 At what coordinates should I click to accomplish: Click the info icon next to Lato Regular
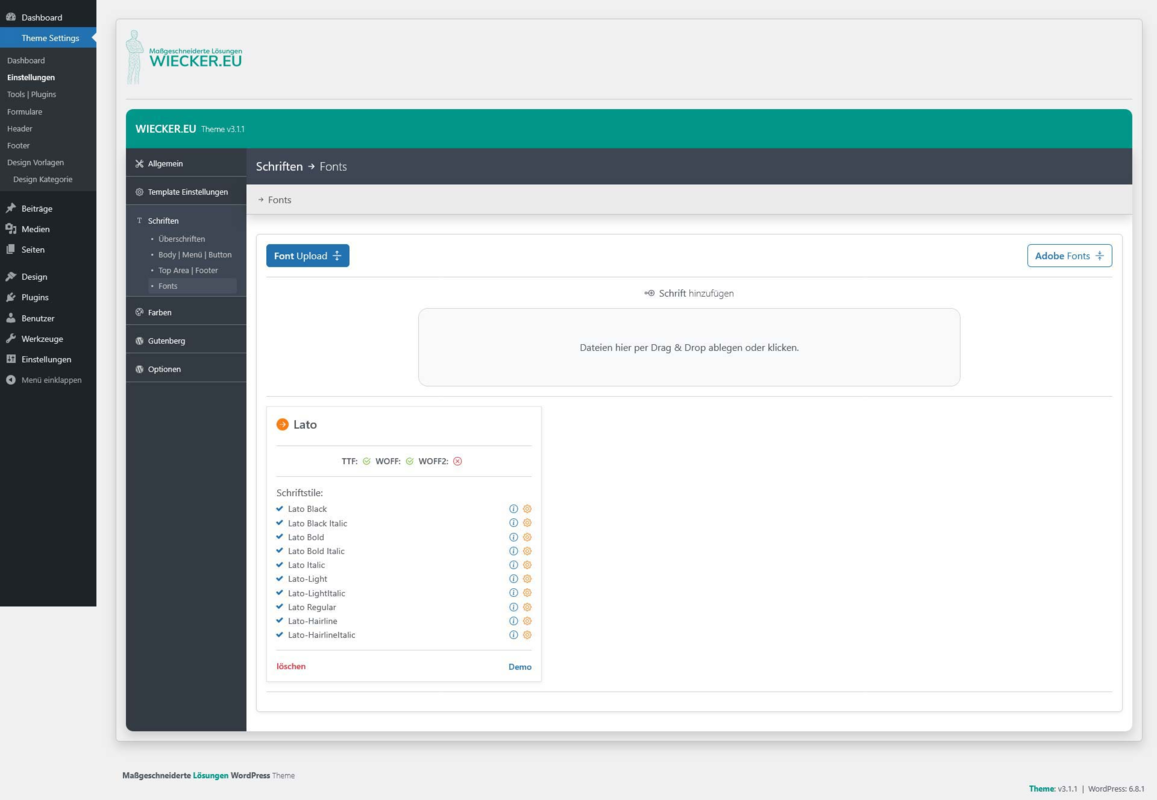(x=514, y=607)
